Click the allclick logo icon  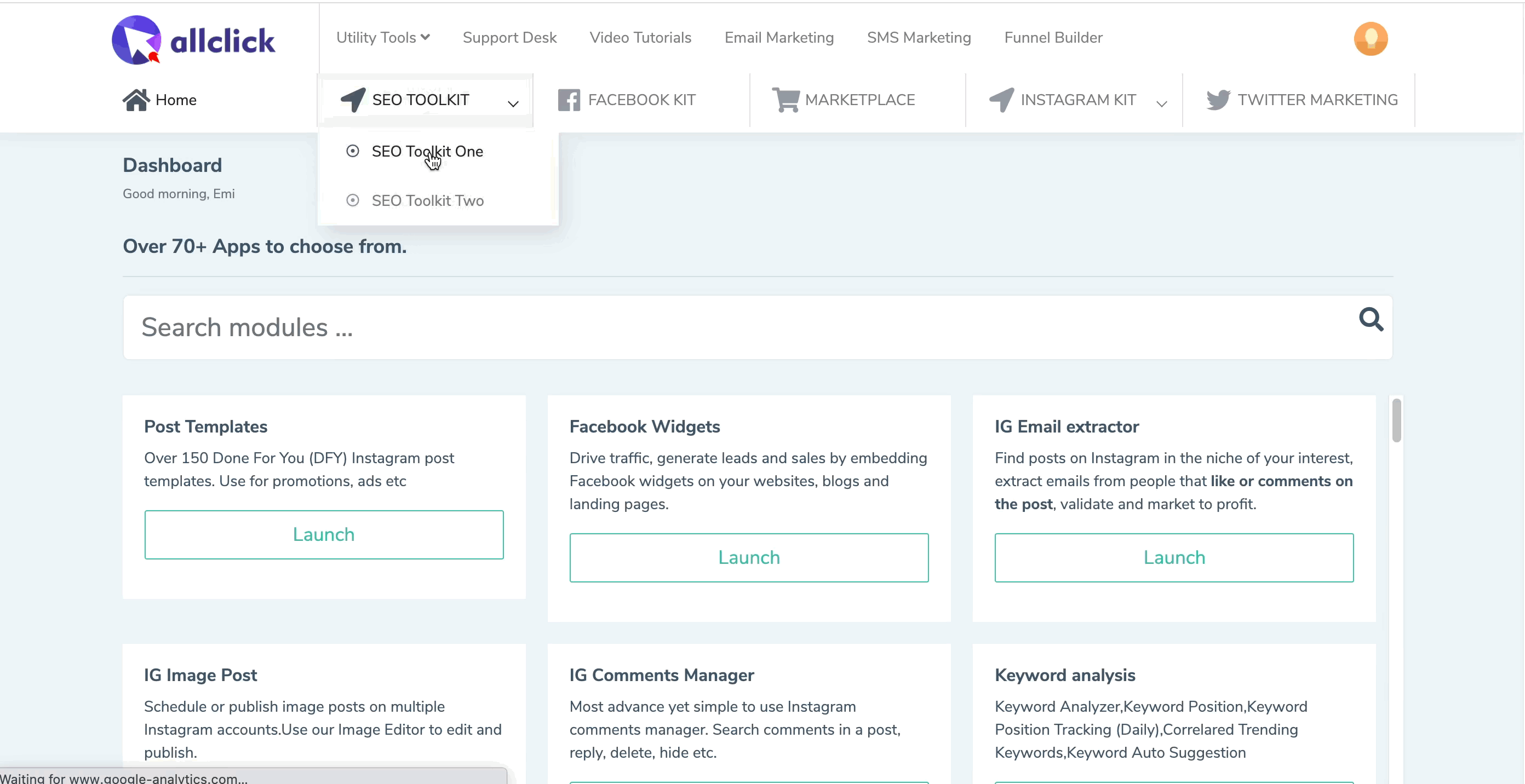[x=136, y=40]
